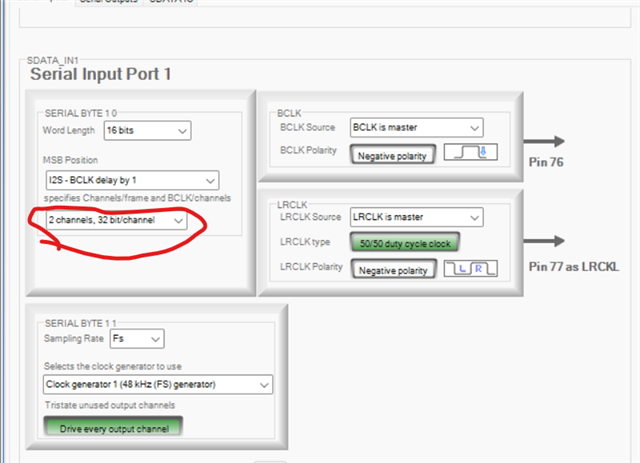Open the BCLK Source dropdown
The image size is (640, 463).
(416, 127)
